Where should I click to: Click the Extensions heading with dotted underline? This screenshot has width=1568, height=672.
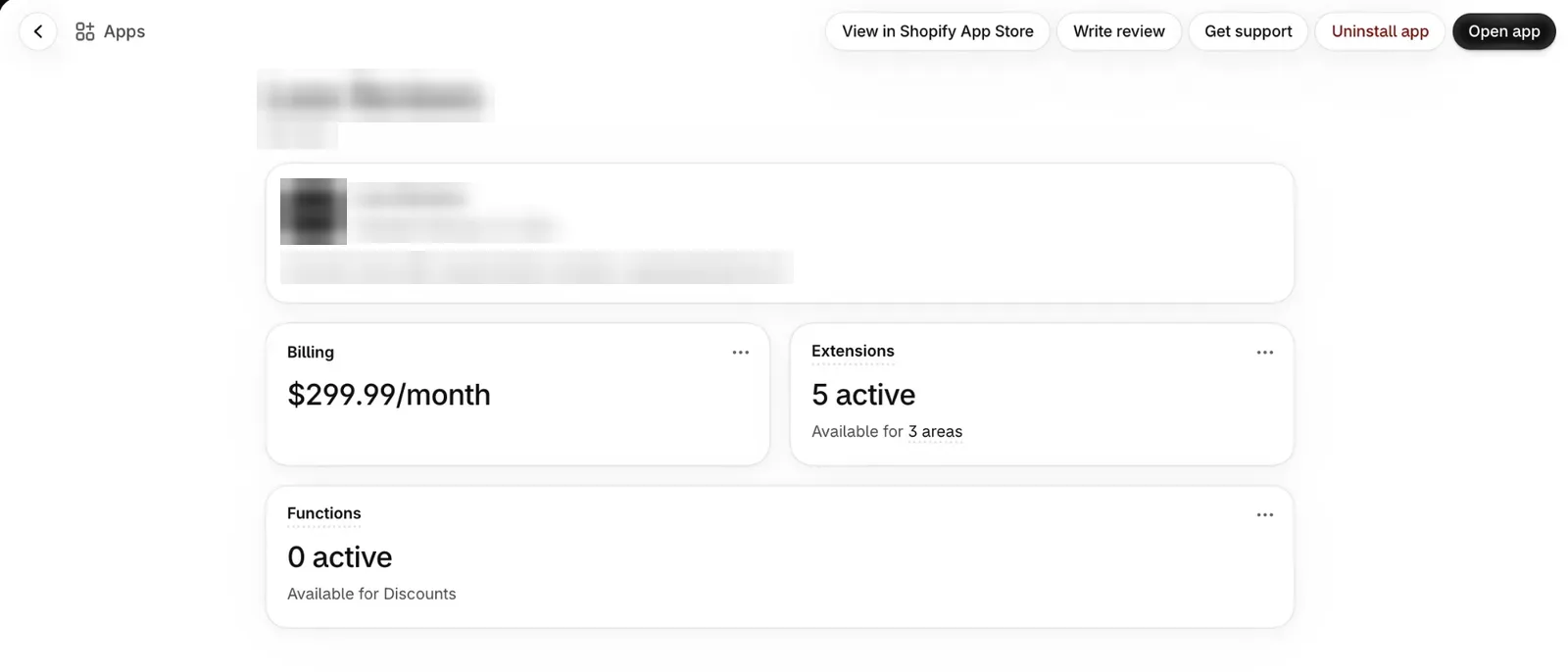click(x=853, y=352)
